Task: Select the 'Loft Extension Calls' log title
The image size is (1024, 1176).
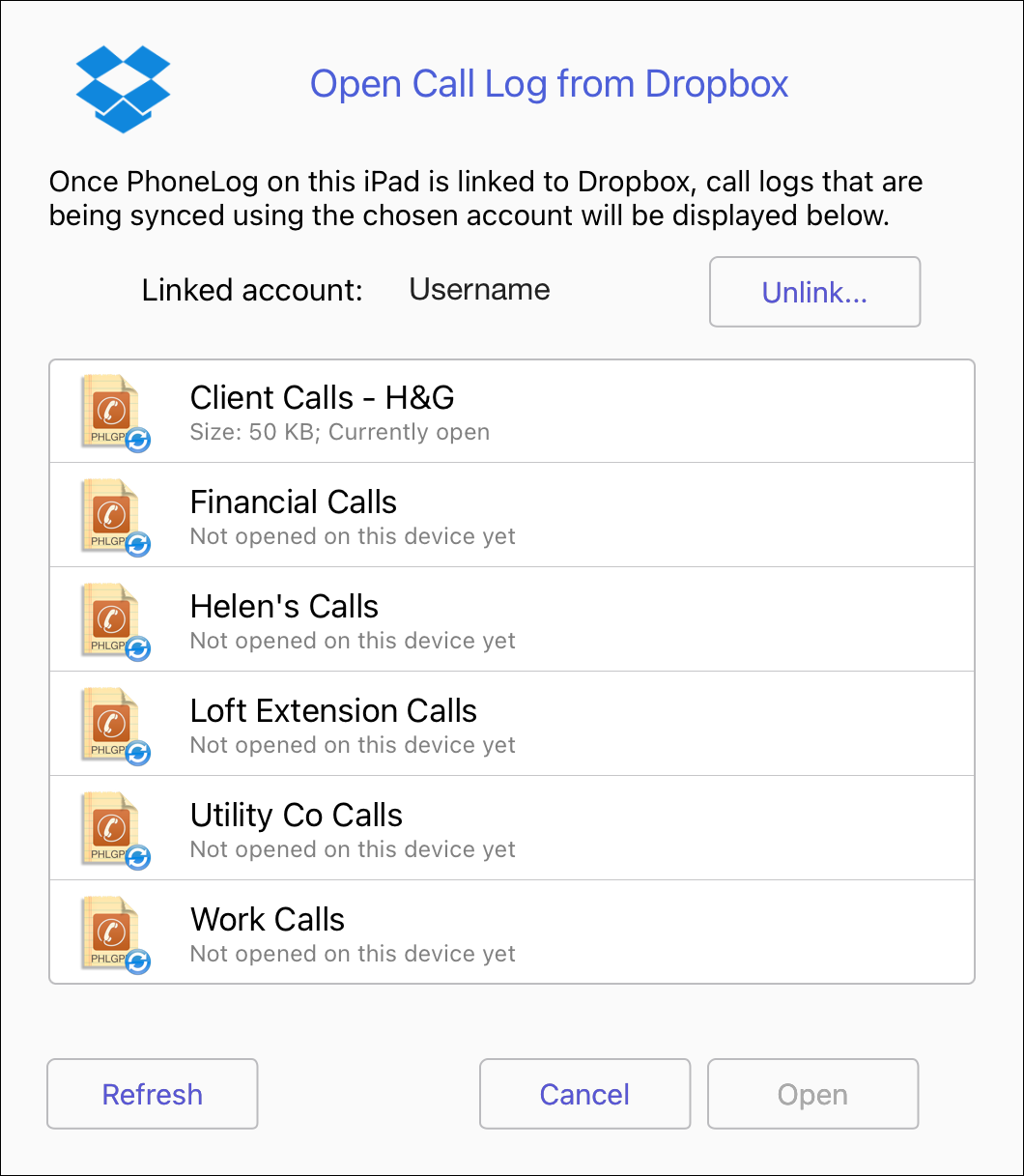Action: pyautogui.click(x=333, y=710)
